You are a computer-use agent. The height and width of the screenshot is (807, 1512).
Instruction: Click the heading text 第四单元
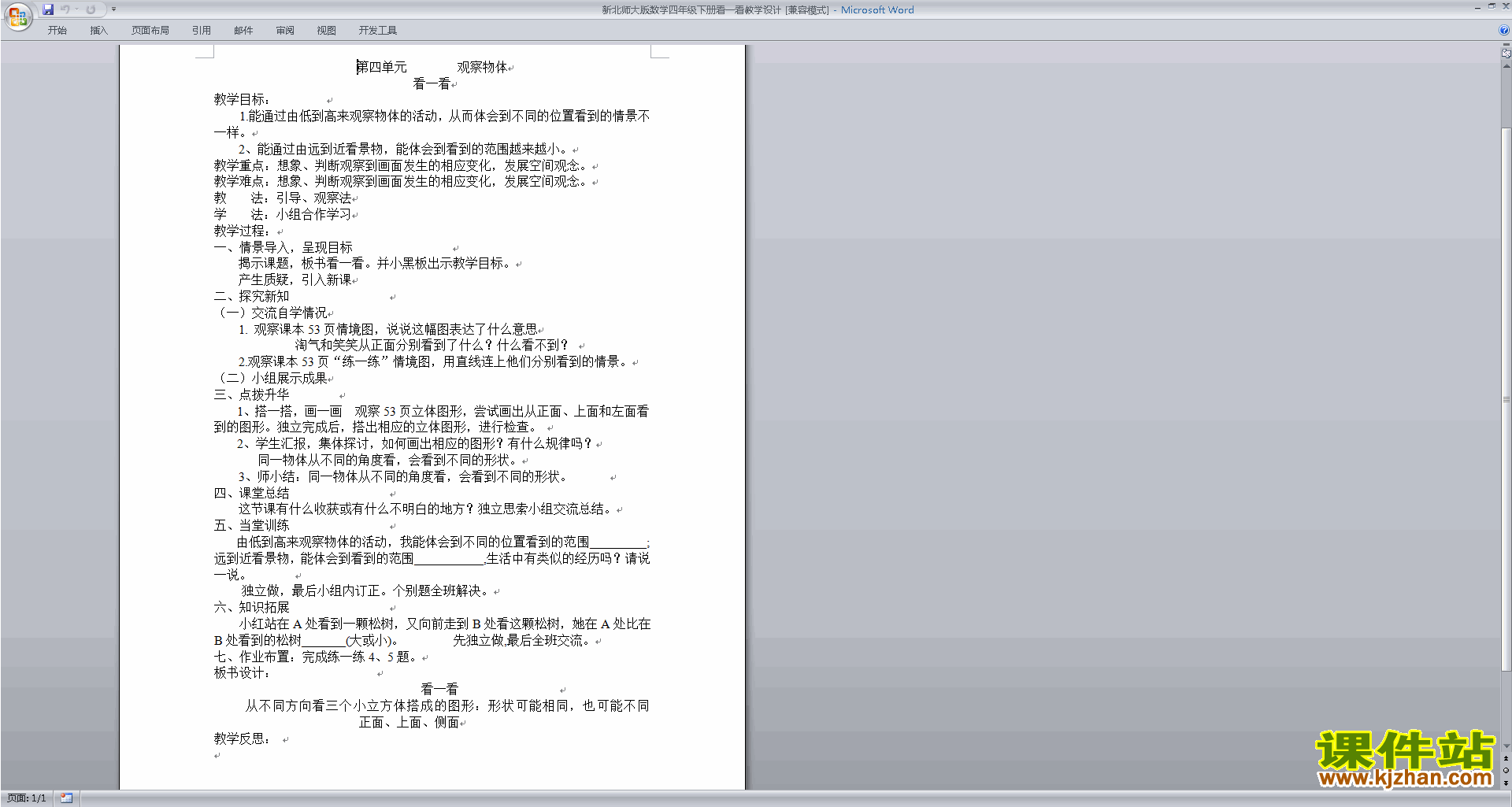382,68
